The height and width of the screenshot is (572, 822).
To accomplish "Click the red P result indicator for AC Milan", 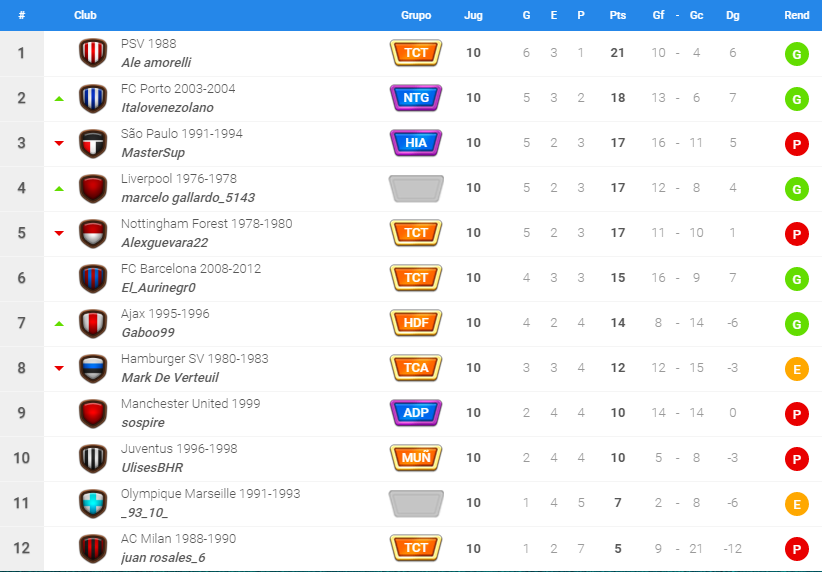I will (x=796, y=549).
